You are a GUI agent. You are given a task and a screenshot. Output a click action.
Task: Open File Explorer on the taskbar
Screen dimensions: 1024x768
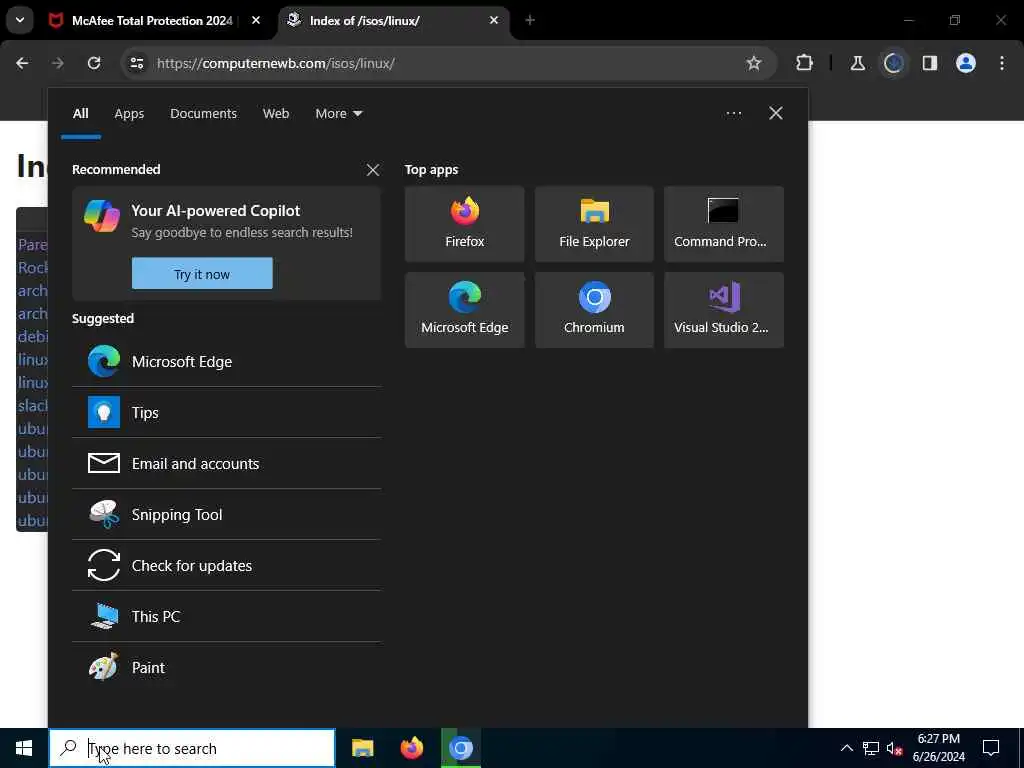tap(362, 748)
